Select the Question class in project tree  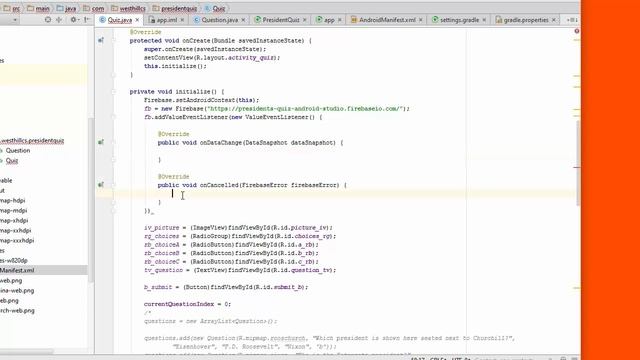(18, 151)
